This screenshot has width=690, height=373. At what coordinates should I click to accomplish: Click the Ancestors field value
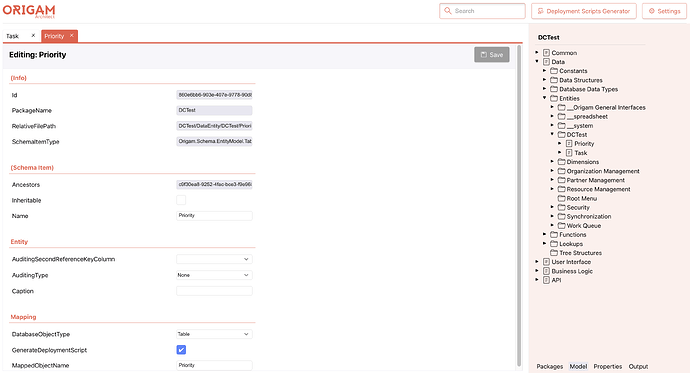click(214, 184)
